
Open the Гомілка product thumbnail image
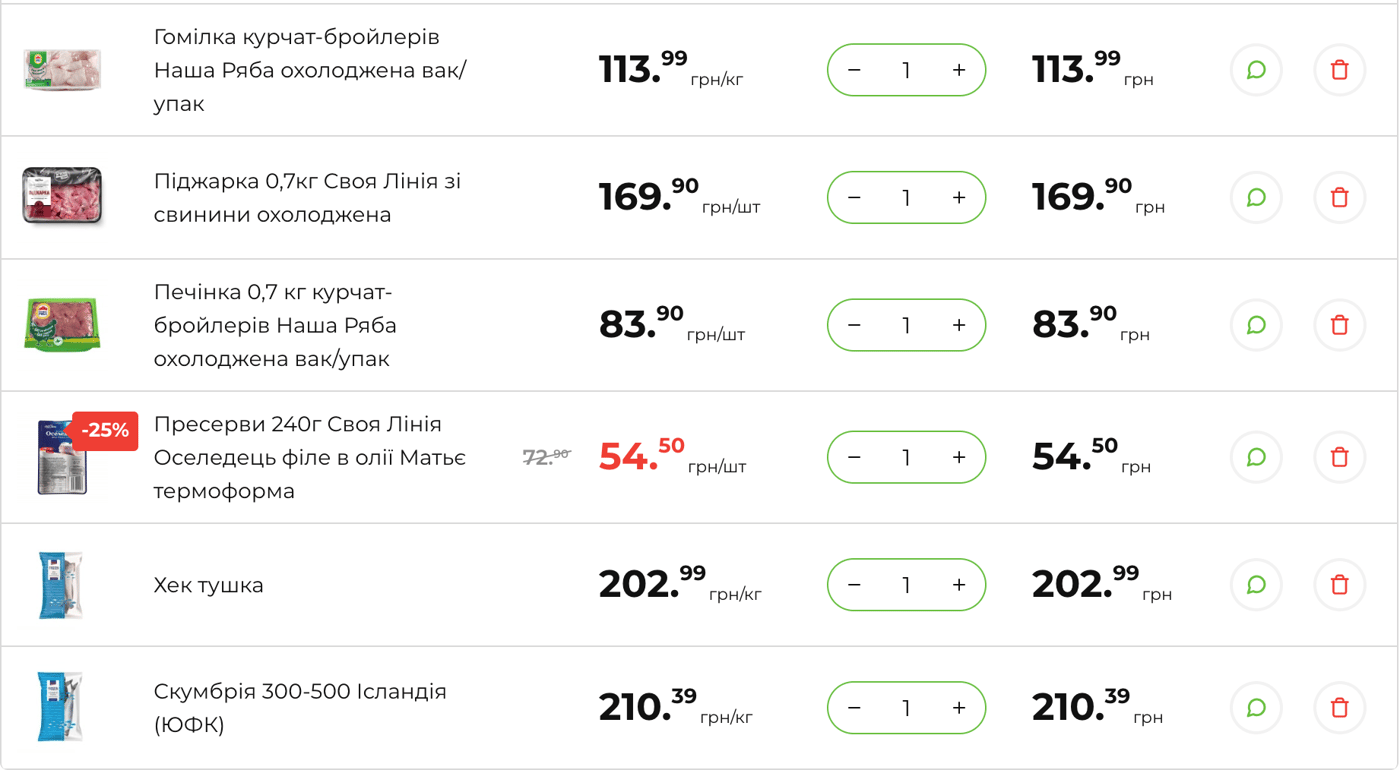pos(62,70)
